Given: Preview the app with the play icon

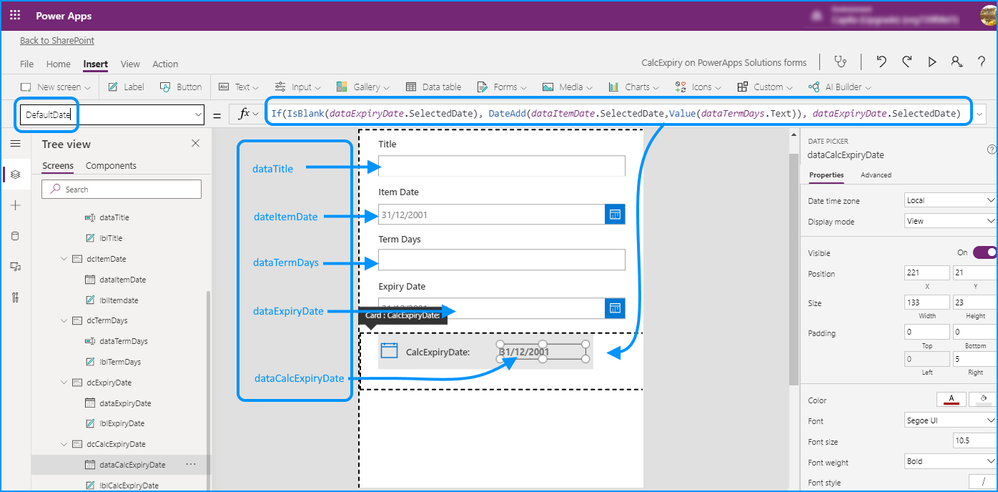Looking at the screenshot, I should tap(932, 62).
